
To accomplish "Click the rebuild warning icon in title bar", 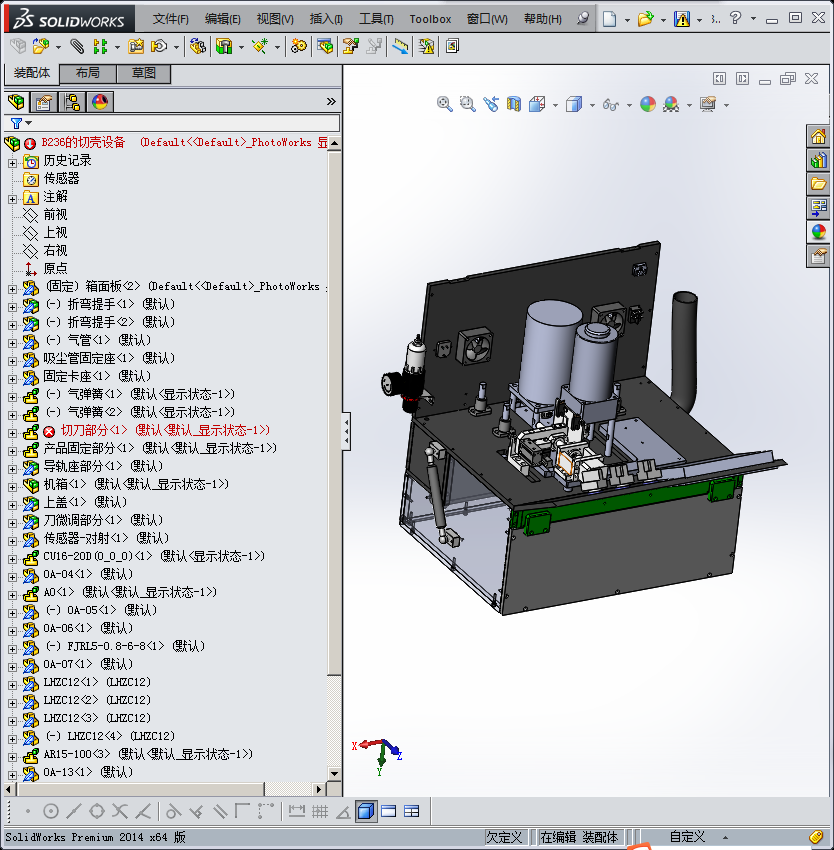I will 682,19.
